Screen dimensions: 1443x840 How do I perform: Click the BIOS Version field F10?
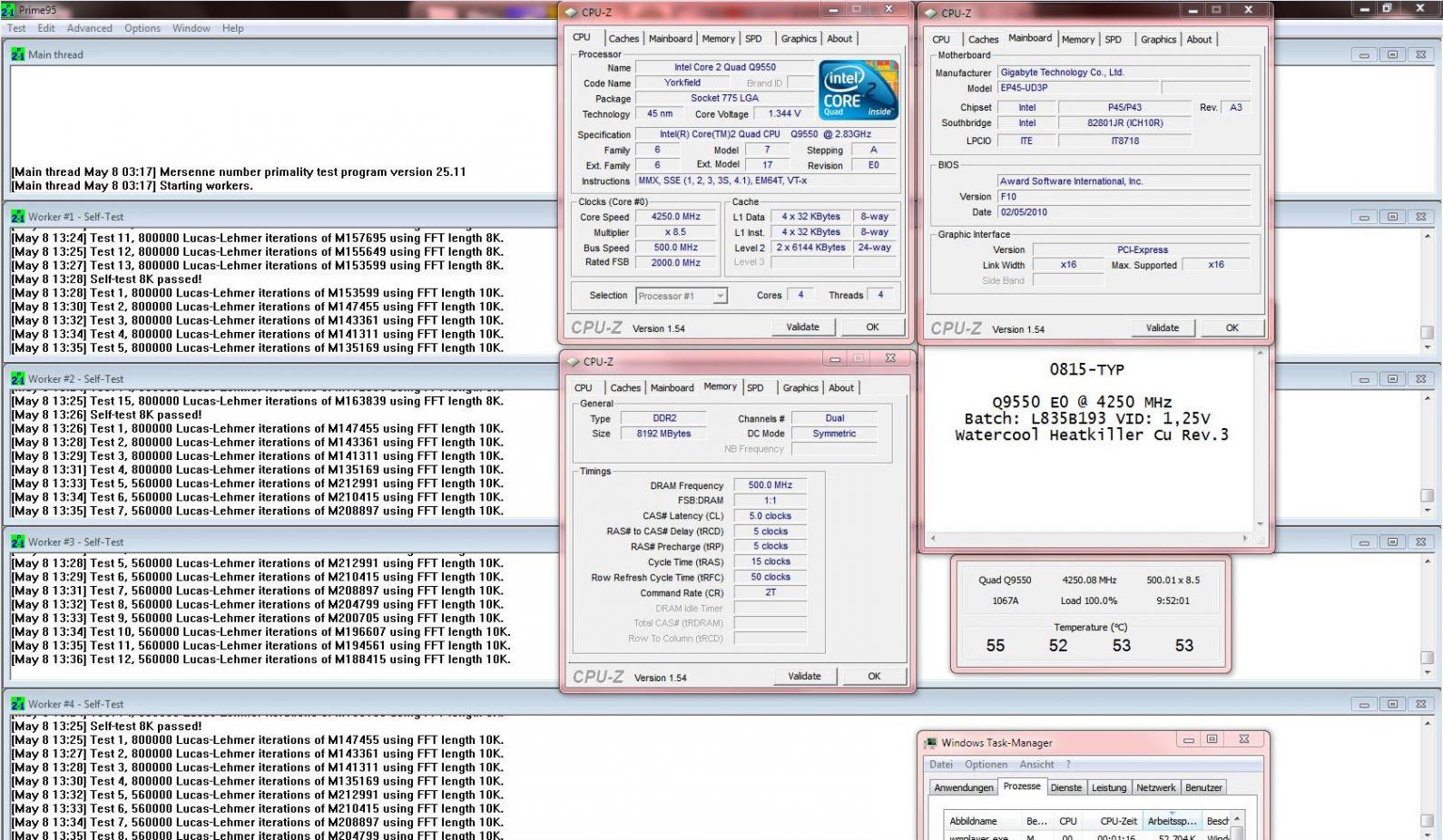1124,196
